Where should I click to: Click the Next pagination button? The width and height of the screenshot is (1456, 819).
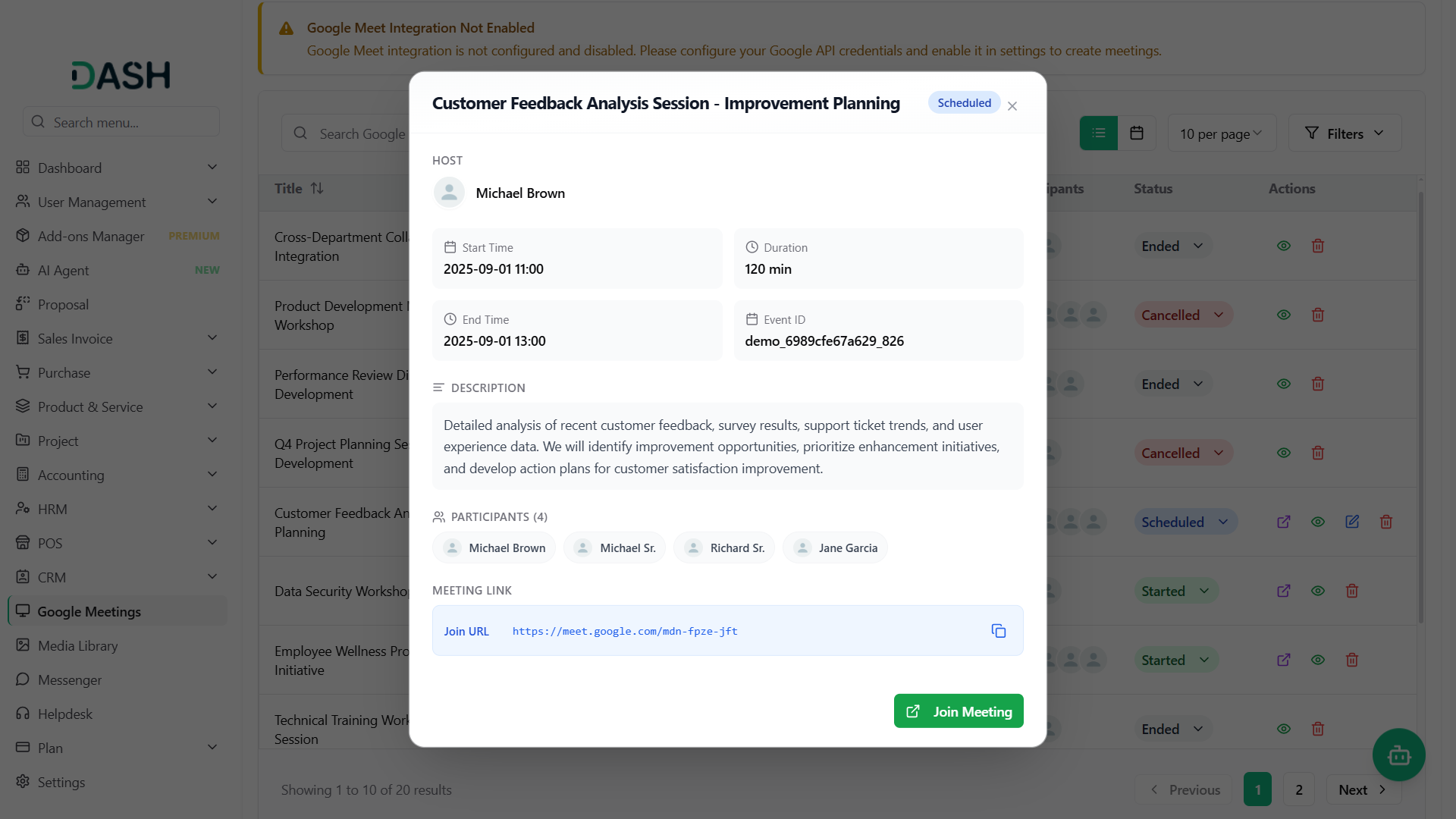pos(1363,789)
